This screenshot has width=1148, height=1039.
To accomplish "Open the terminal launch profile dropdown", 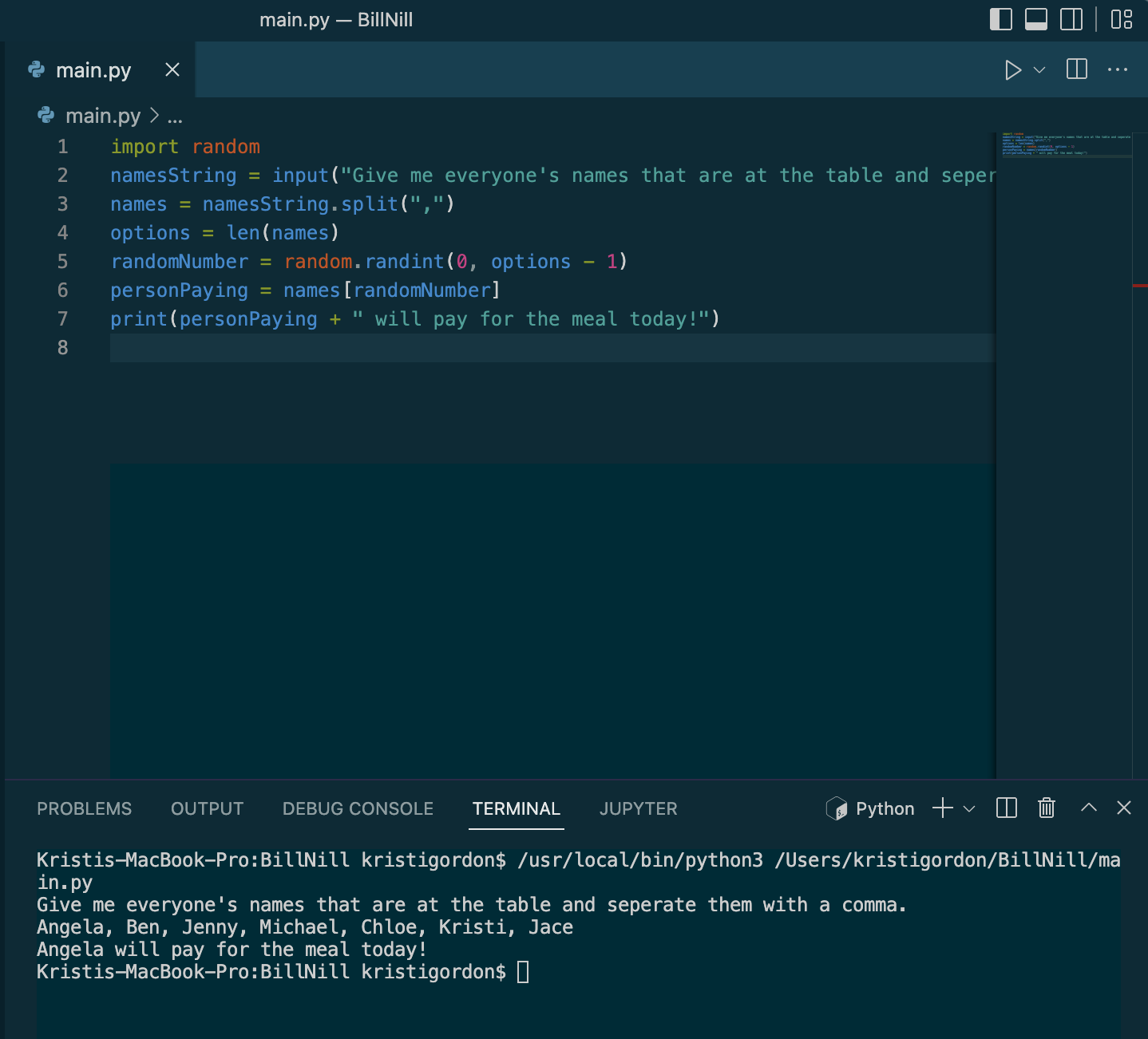I will pos(968,808).
